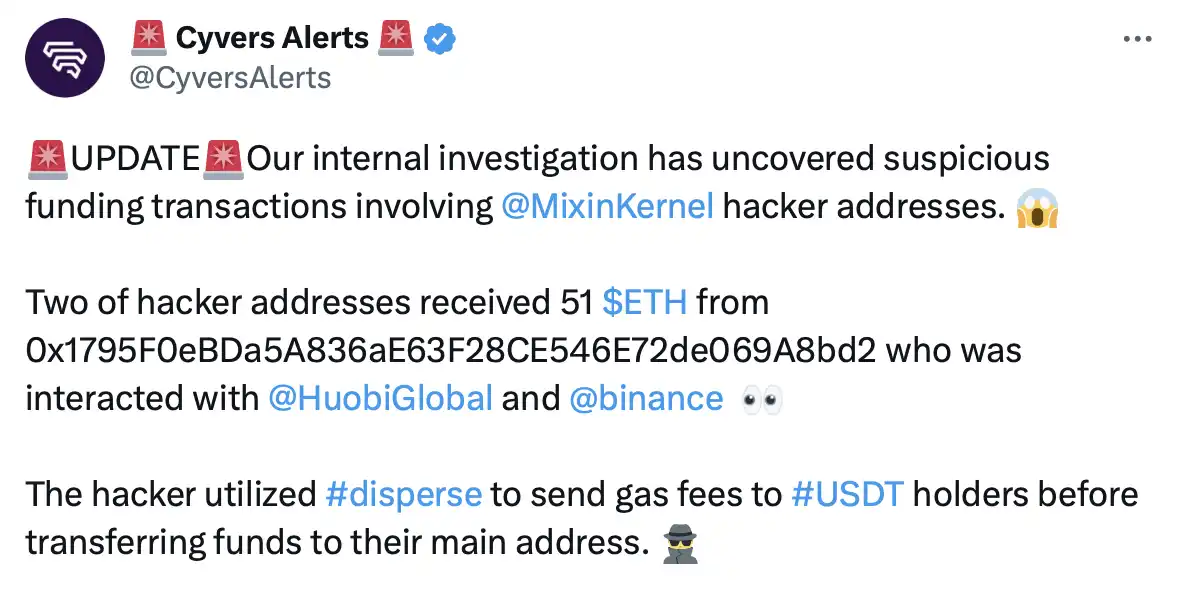
Task: Click the screaming face emoji
Action: pyautogui.click(x=1037, y=207)
